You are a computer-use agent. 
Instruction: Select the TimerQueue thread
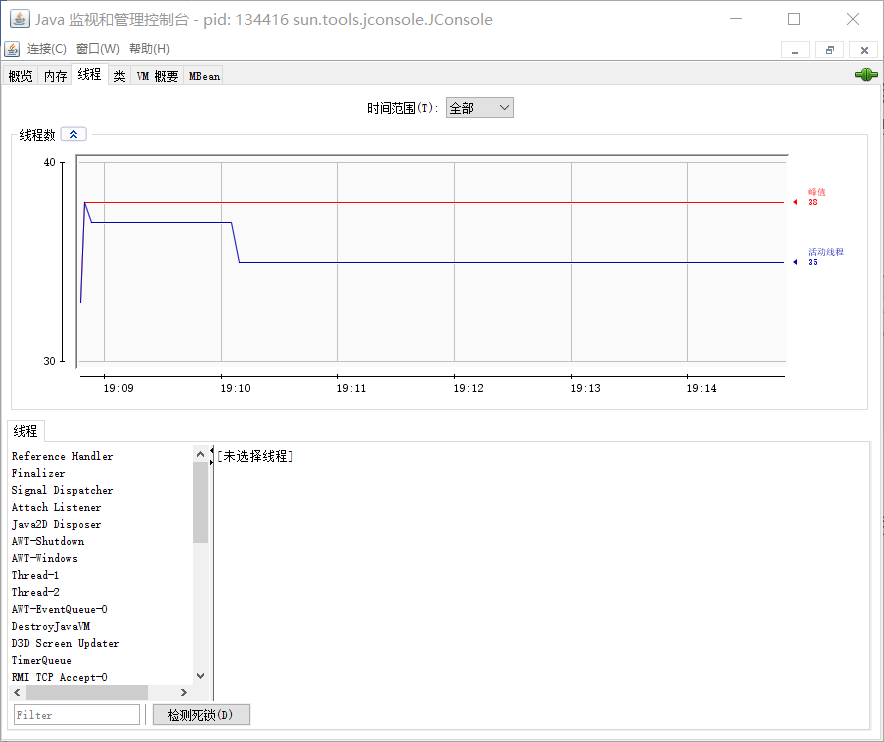pyautogui.click(x=42, y=660)
